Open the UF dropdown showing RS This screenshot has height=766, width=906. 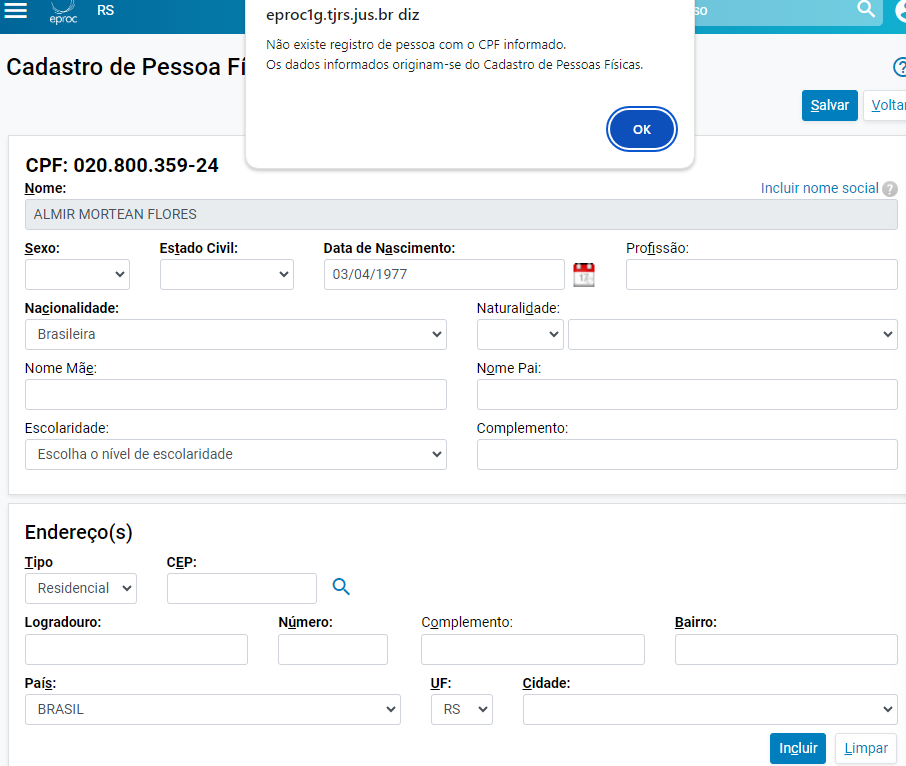pos(461,709)
